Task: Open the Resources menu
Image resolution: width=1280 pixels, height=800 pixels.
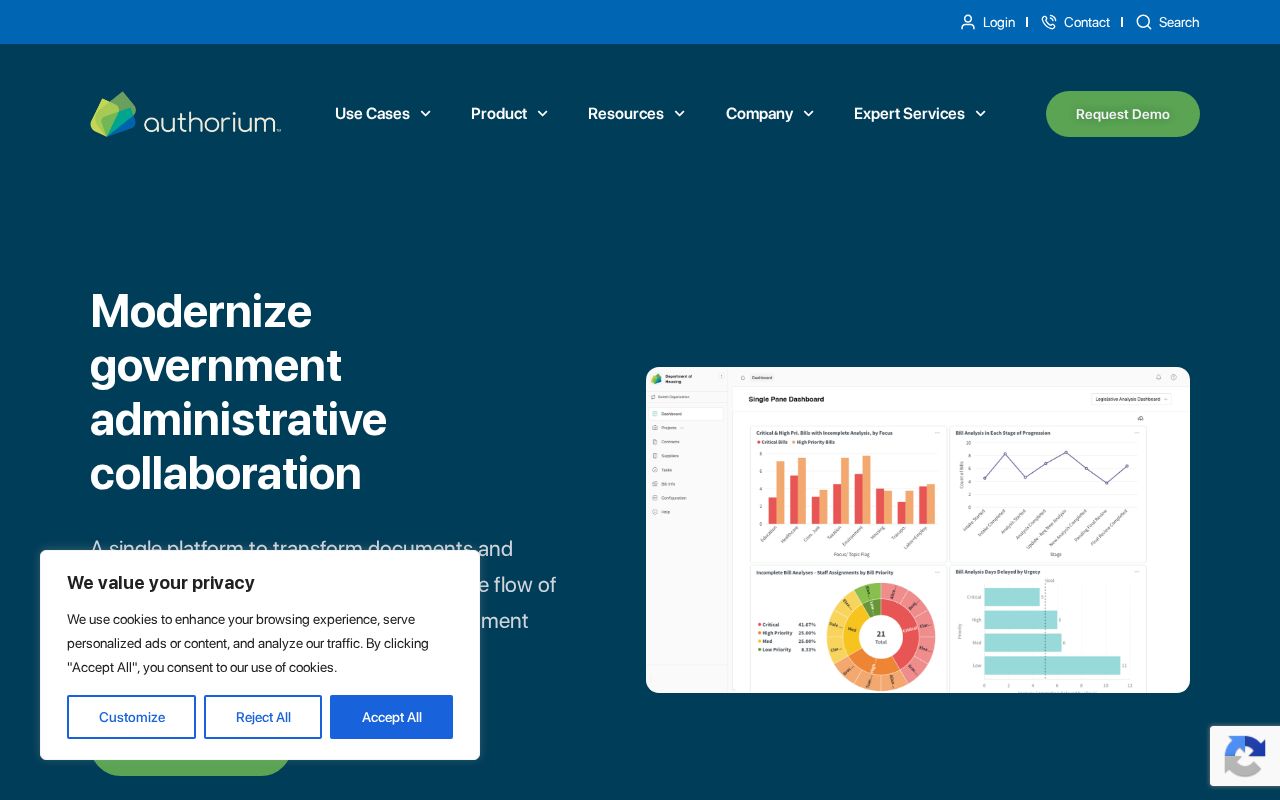Action: (626, 114)
